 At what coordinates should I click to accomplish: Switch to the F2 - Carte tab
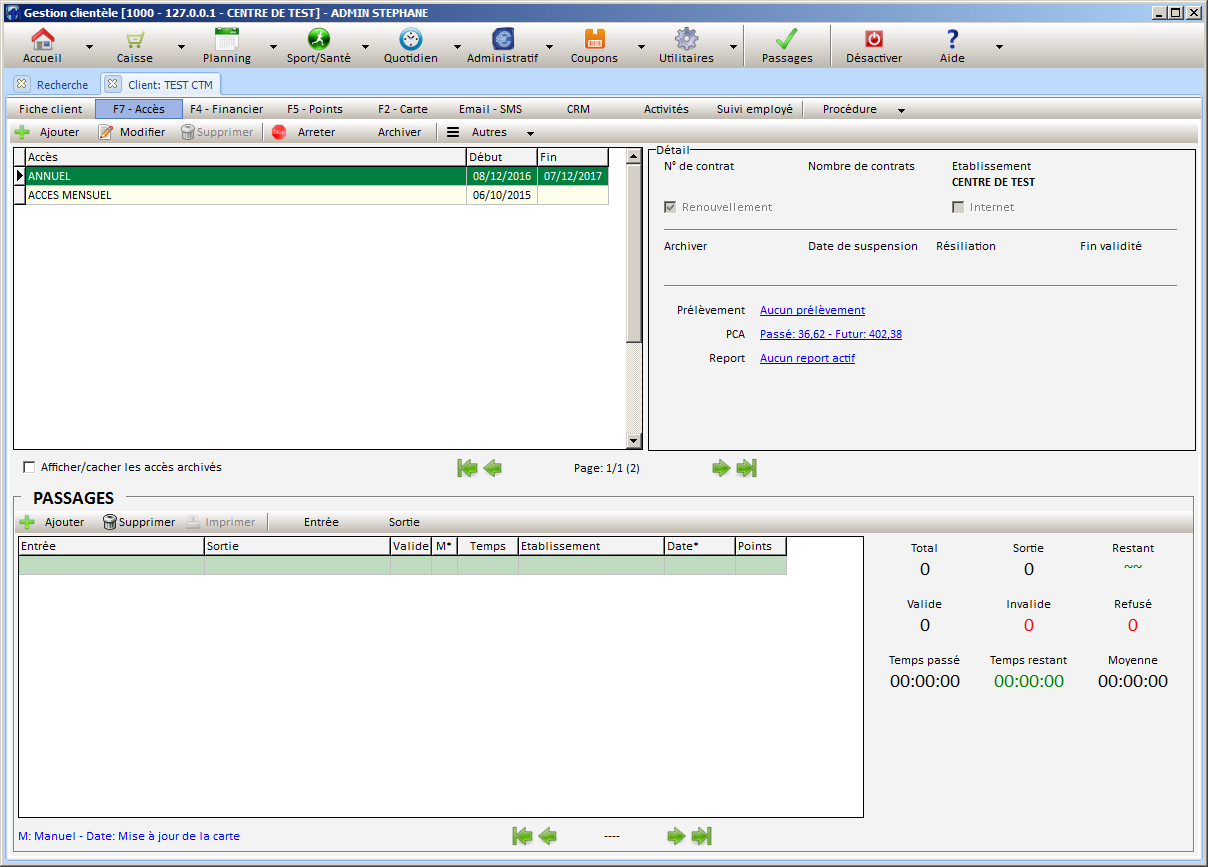tap(403, 109)
